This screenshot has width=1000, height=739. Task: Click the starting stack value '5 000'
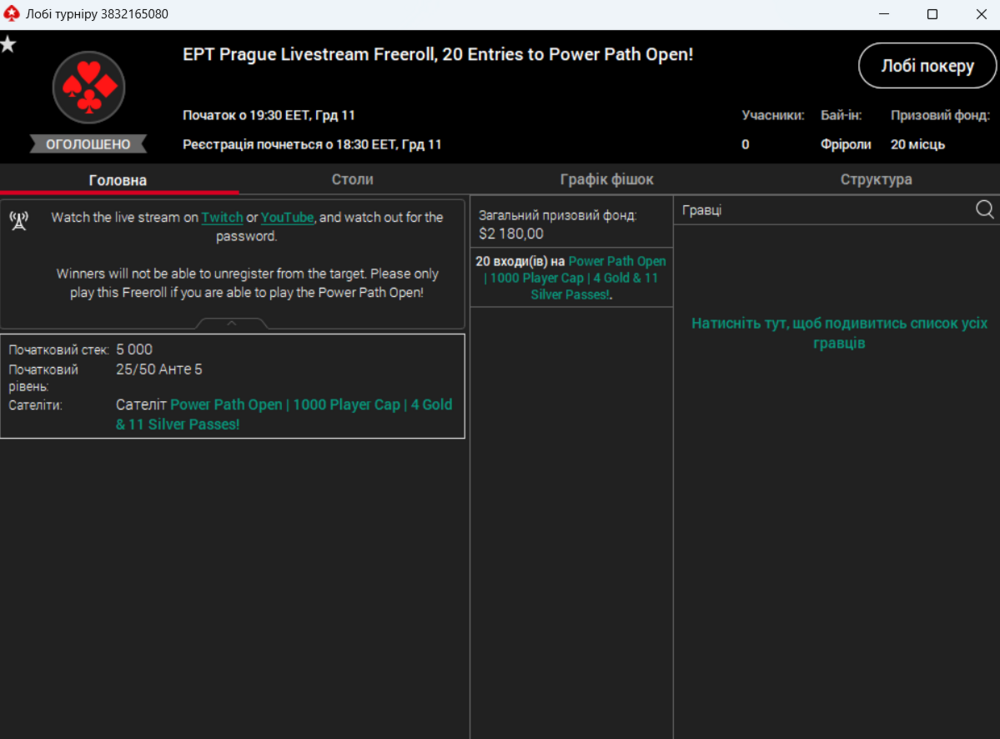click(x=134, y=349)
